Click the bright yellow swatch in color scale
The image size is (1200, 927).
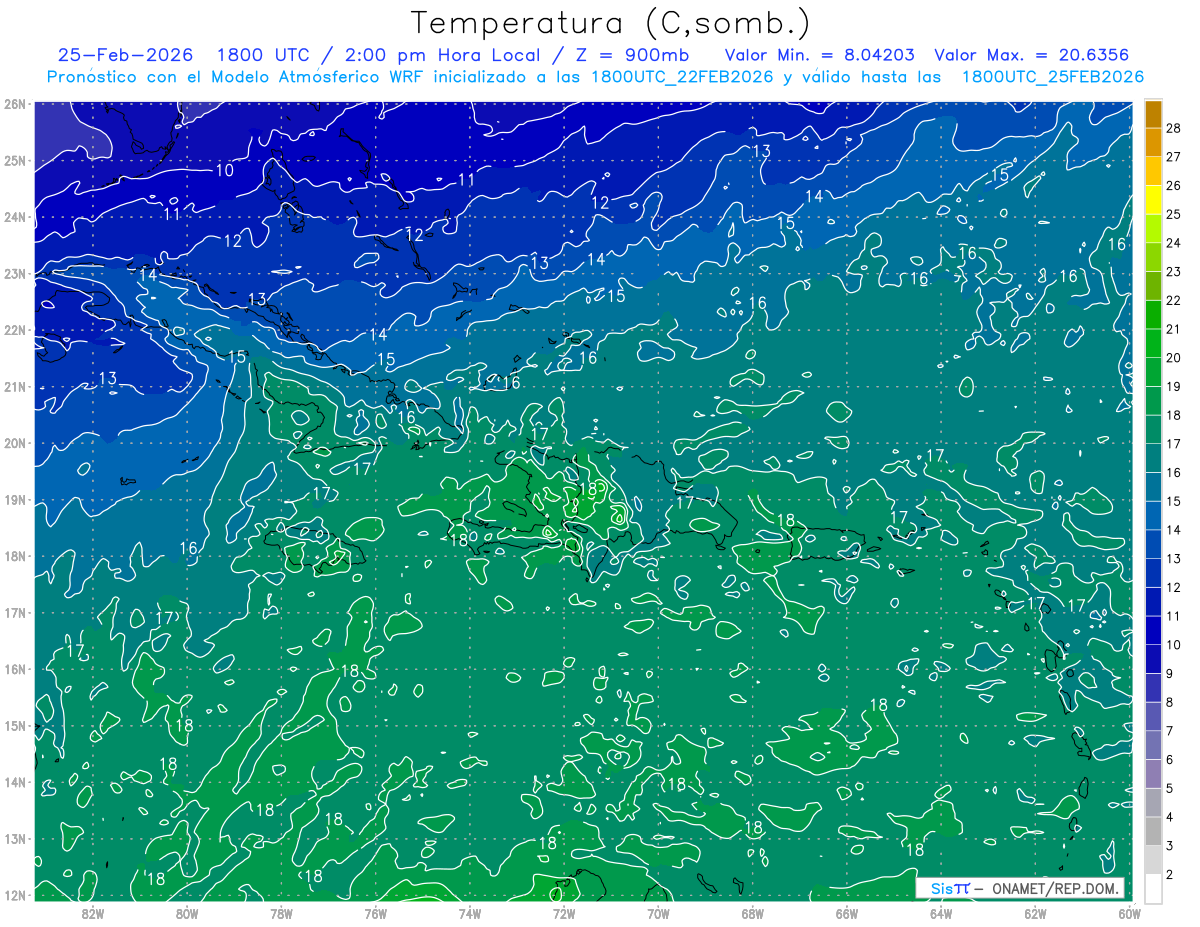point(1153,200)
